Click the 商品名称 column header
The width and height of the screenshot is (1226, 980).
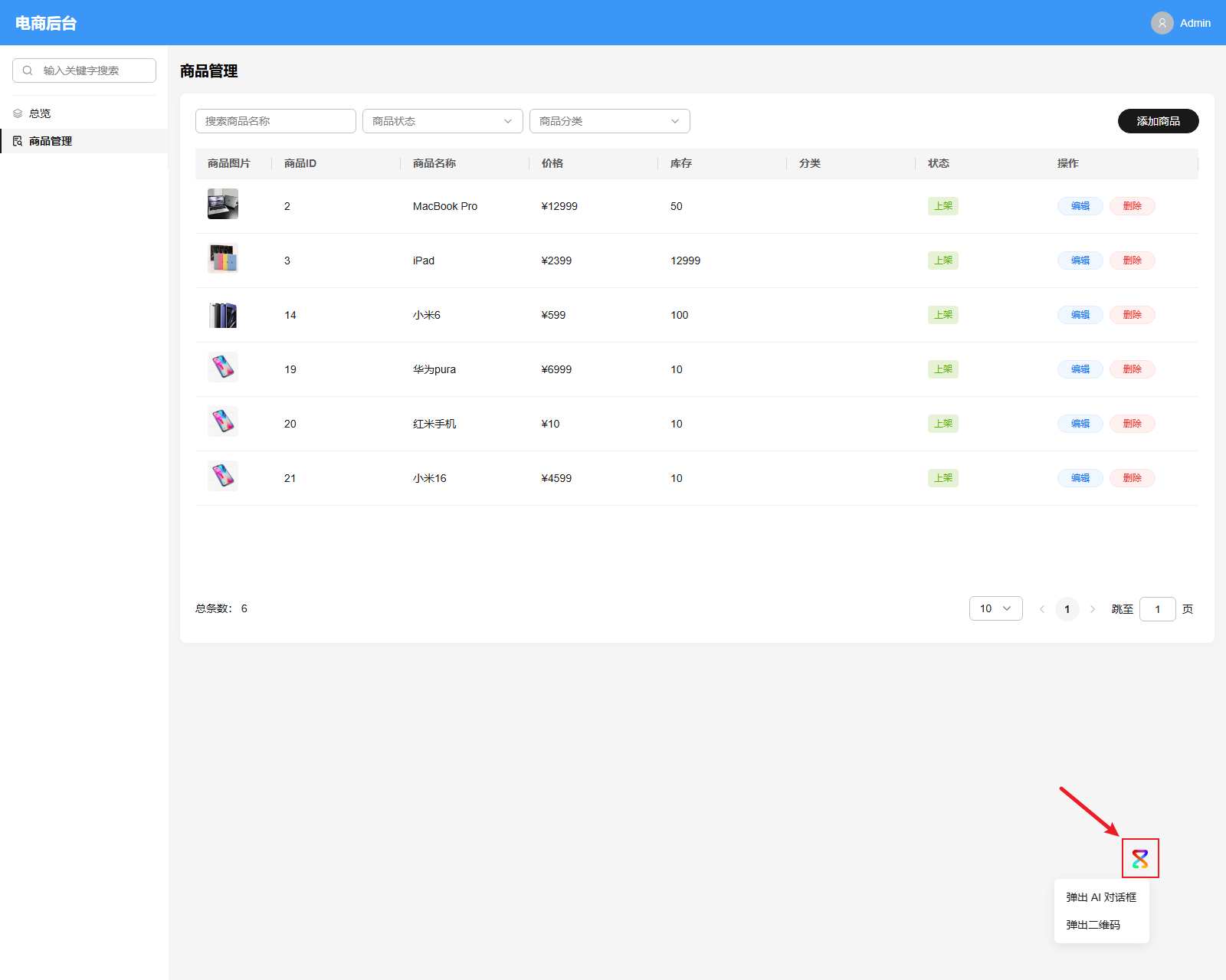(434, 163)
